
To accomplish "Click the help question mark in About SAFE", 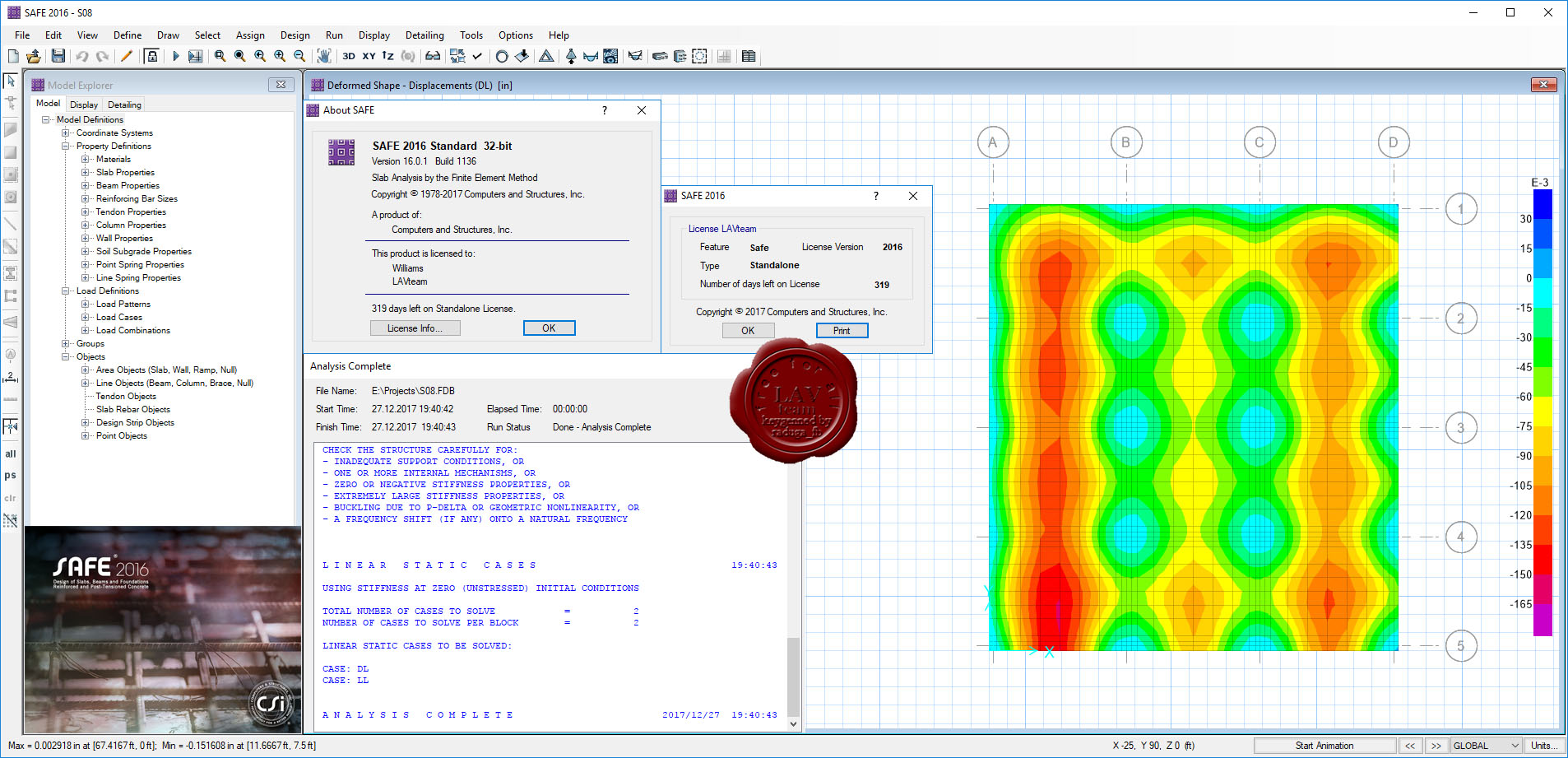I will pyautogui.click(x=605, y=110).
